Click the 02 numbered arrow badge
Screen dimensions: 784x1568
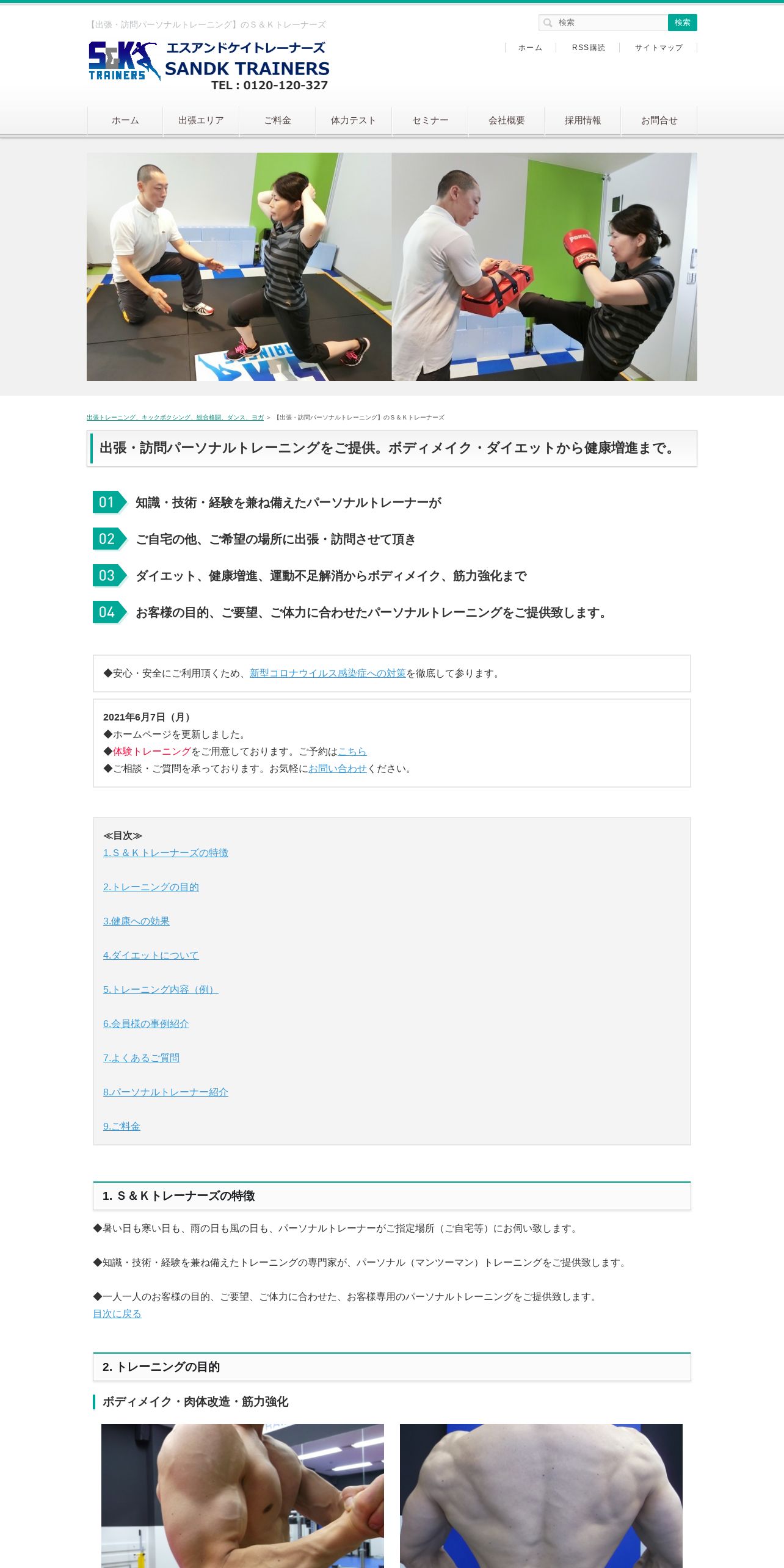click(110, 539)
